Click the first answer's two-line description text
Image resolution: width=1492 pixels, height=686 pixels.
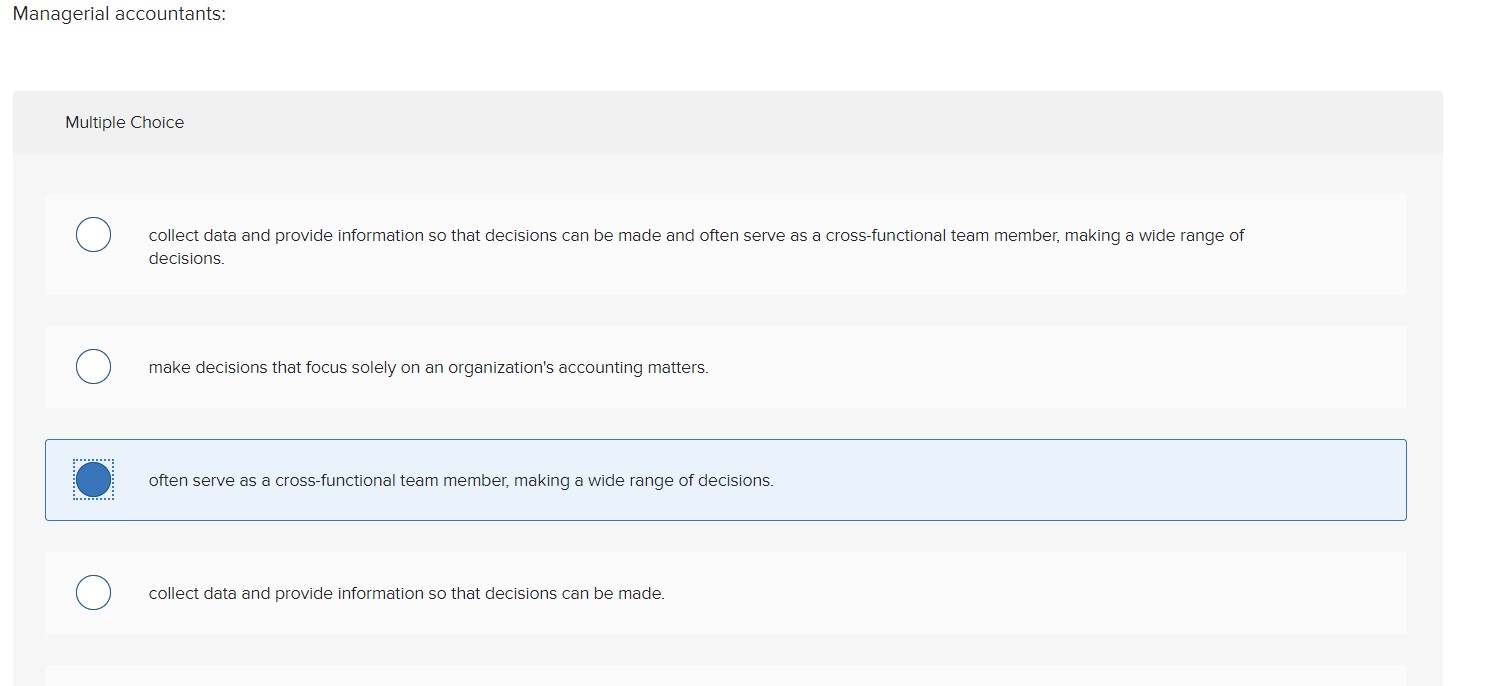696,246
